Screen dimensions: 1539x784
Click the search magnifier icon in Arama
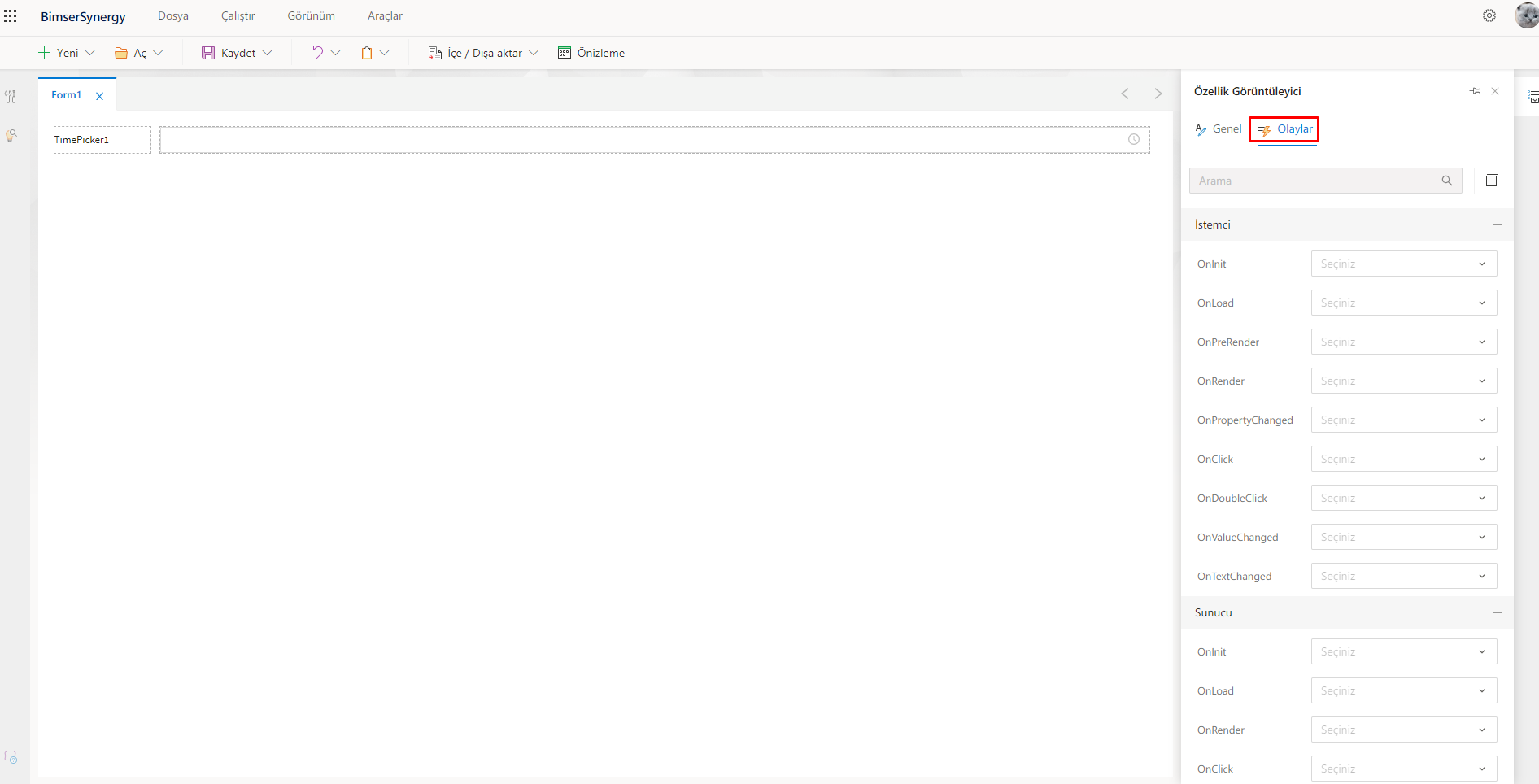point(1447,181)
